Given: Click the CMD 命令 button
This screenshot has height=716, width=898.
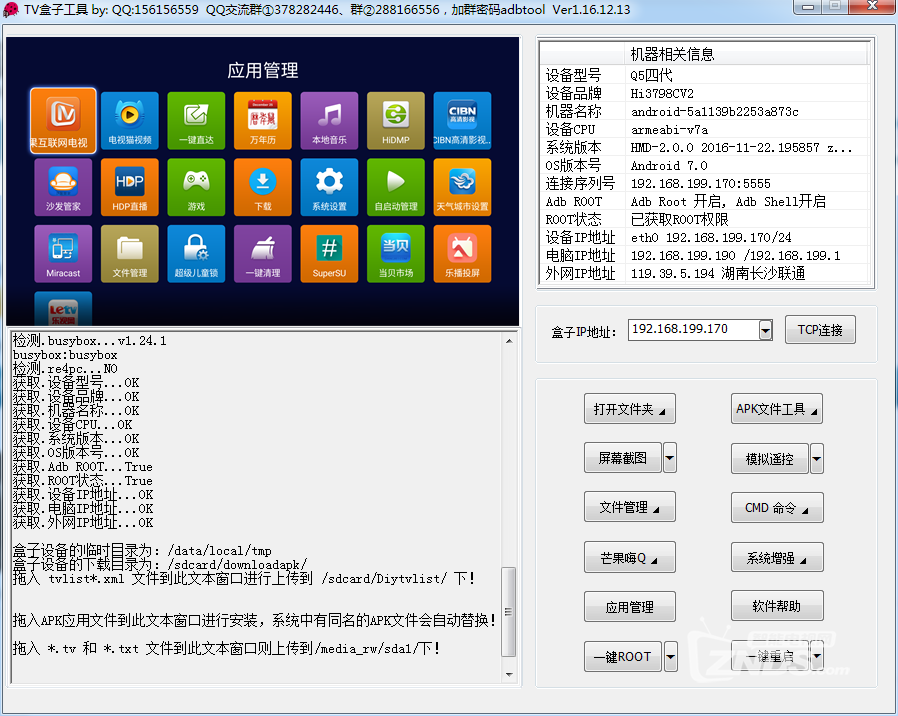Looking at the screenshot, I should tap(776, 507).
